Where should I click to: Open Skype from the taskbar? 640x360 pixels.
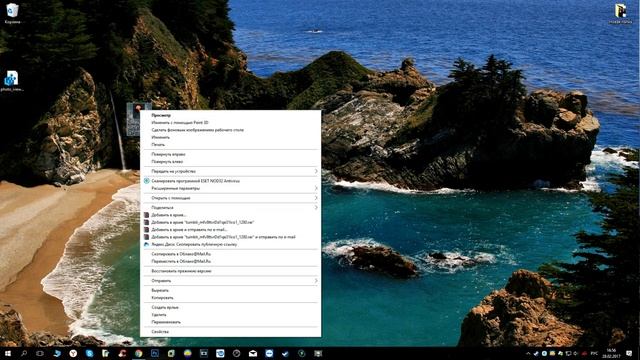(89, 353)
